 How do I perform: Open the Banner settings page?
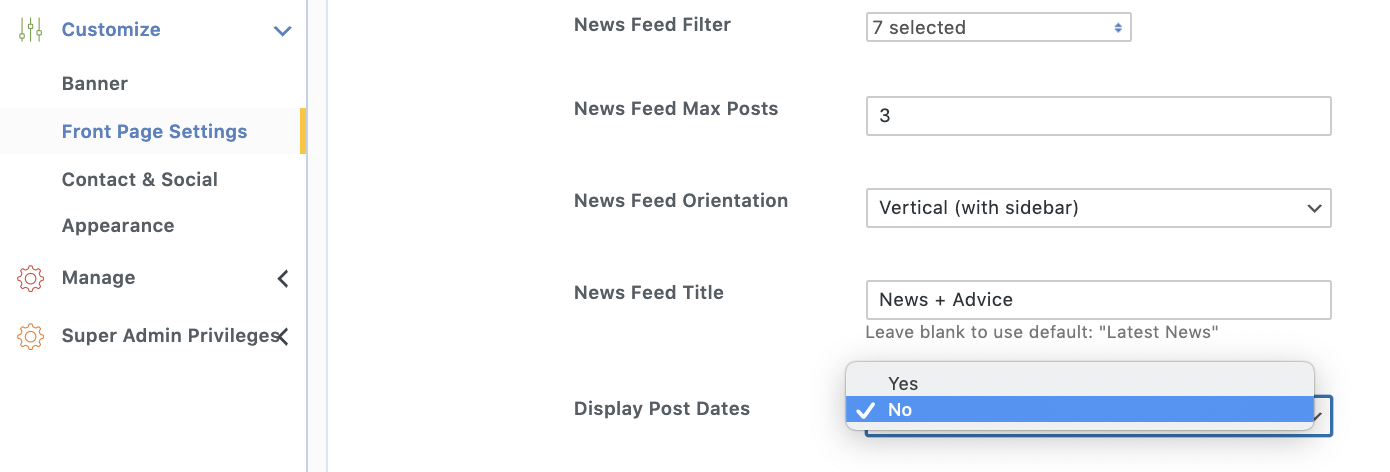(95, 84)
